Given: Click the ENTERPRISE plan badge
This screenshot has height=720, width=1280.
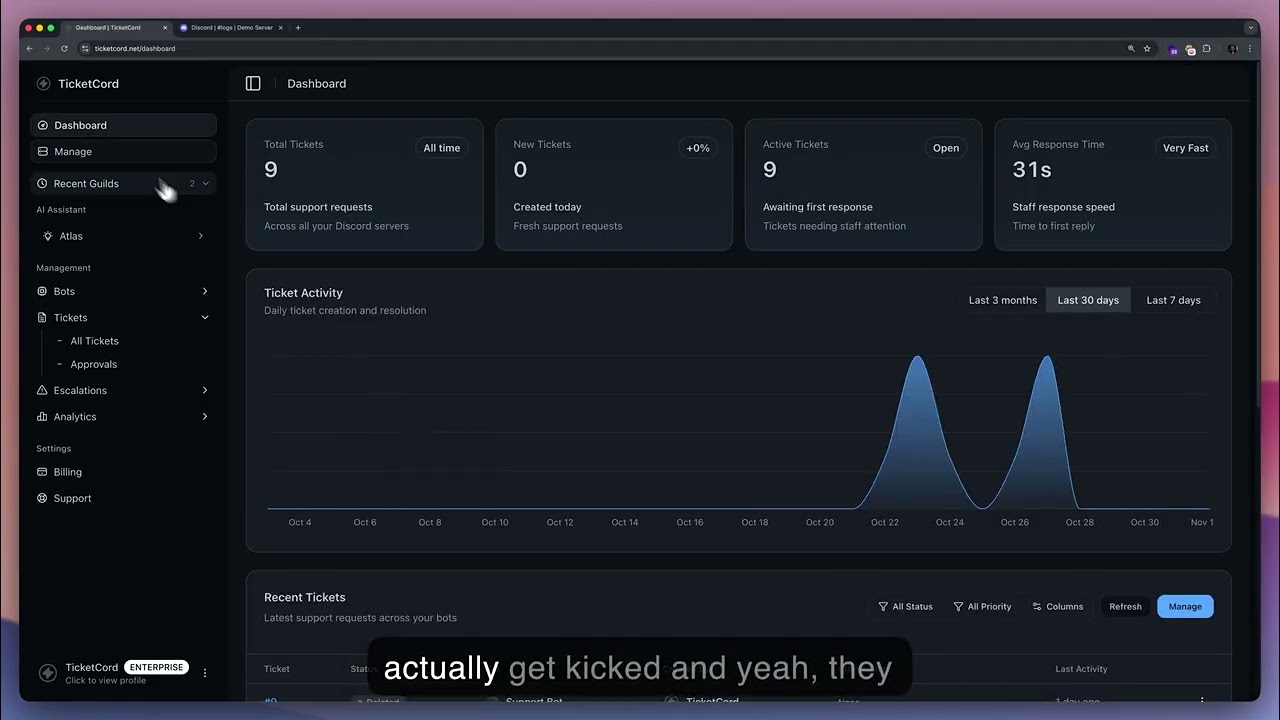Looking at the screenshot, I should click(x=156, y=667).
